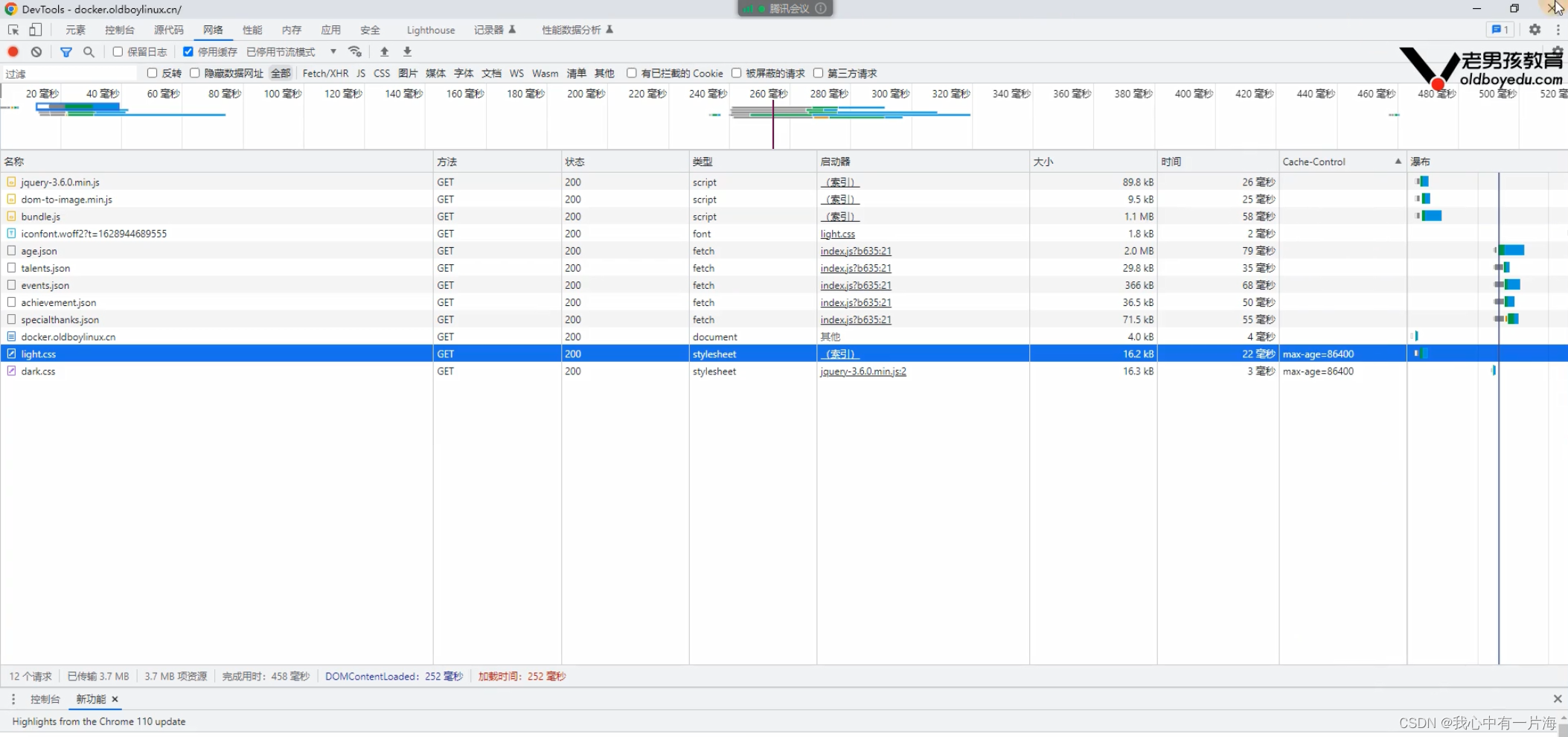Close the 新功能 drawer tab
1568x737 pixels.
[115, 699]
